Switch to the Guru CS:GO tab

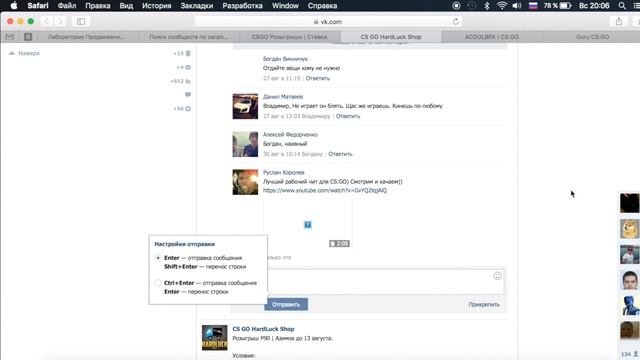(x=592, y=37)
